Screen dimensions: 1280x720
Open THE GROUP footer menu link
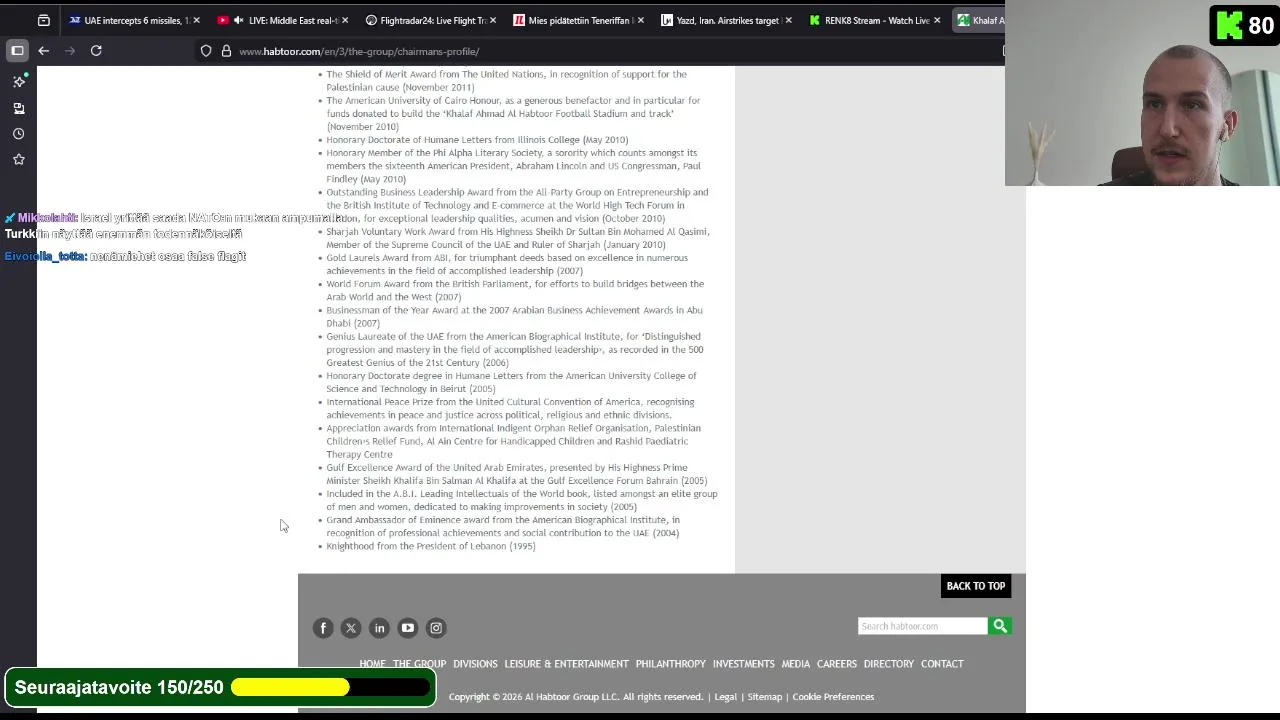pyautogui.click(x=419, y=664)
